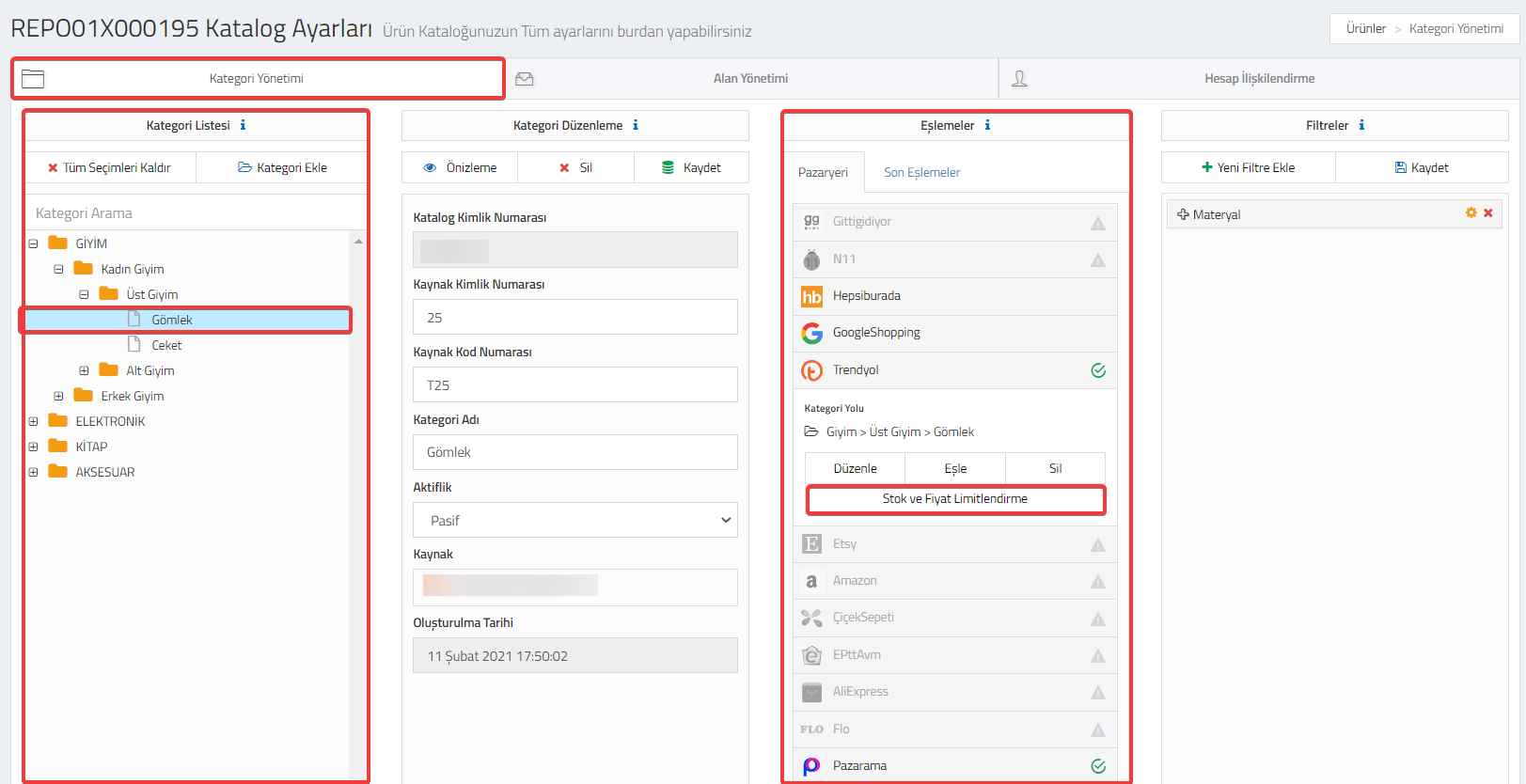Switch to Alan Yönetimi tab

click(751, 78)
